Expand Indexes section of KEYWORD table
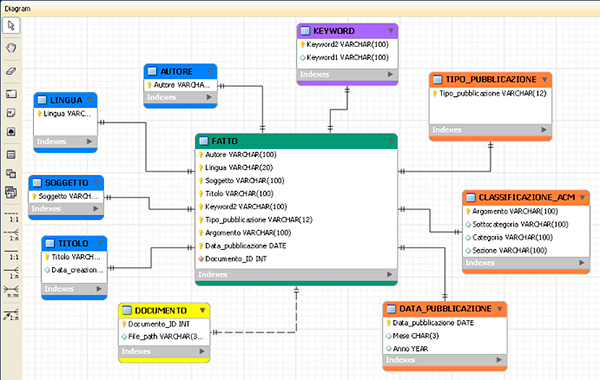The height and width of the screenshot is (380, 600). point(390,74)
